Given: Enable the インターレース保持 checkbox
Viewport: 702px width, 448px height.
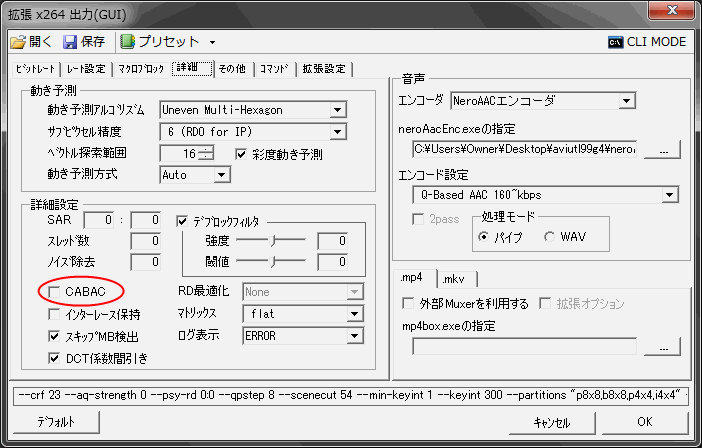Looking at the screenshot, I should click(54, 314).
